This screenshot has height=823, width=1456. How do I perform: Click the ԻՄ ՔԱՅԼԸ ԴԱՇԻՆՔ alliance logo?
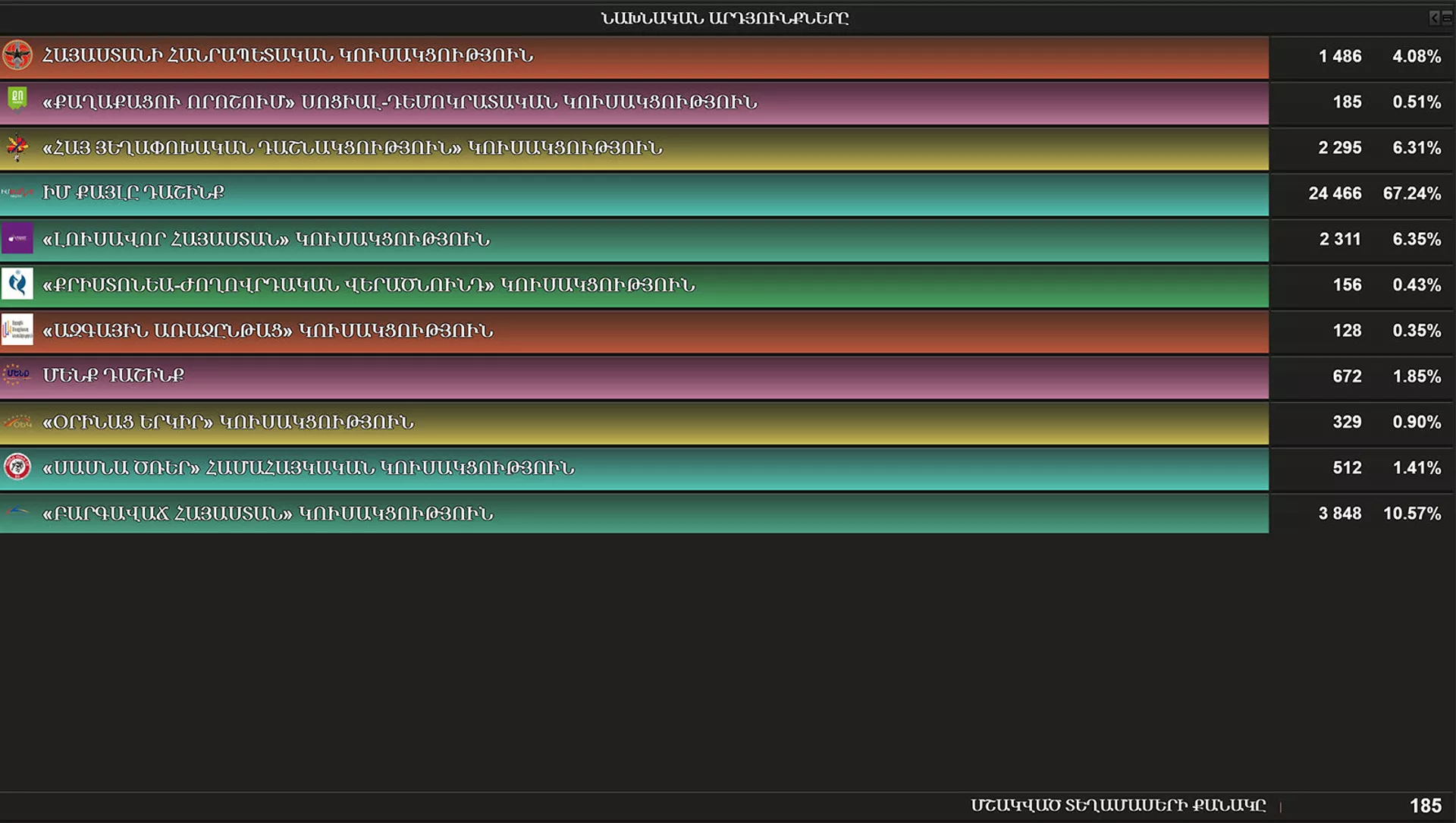[17, 193]
